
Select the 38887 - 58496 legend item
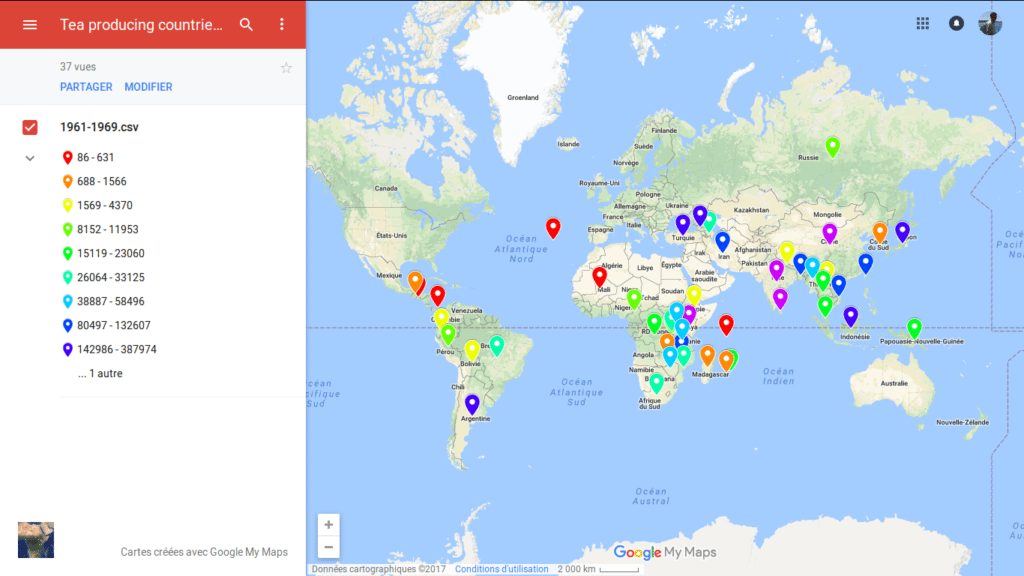pyautogui.click(x=103, y=302)
